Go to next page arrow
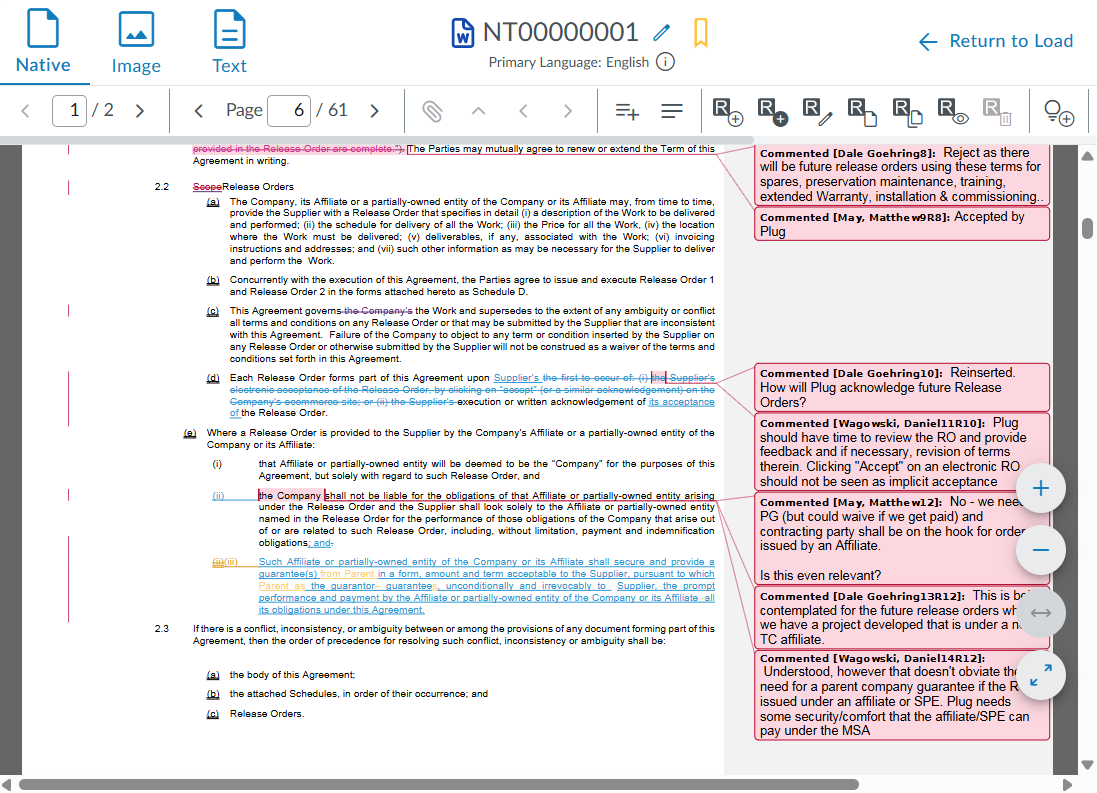 click(x=374, y=111)
